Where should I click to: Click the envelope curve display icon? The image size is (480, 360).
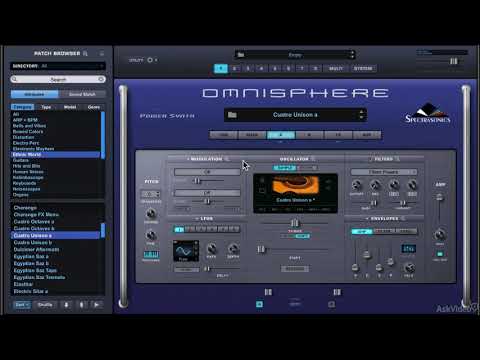pos(408,249)
